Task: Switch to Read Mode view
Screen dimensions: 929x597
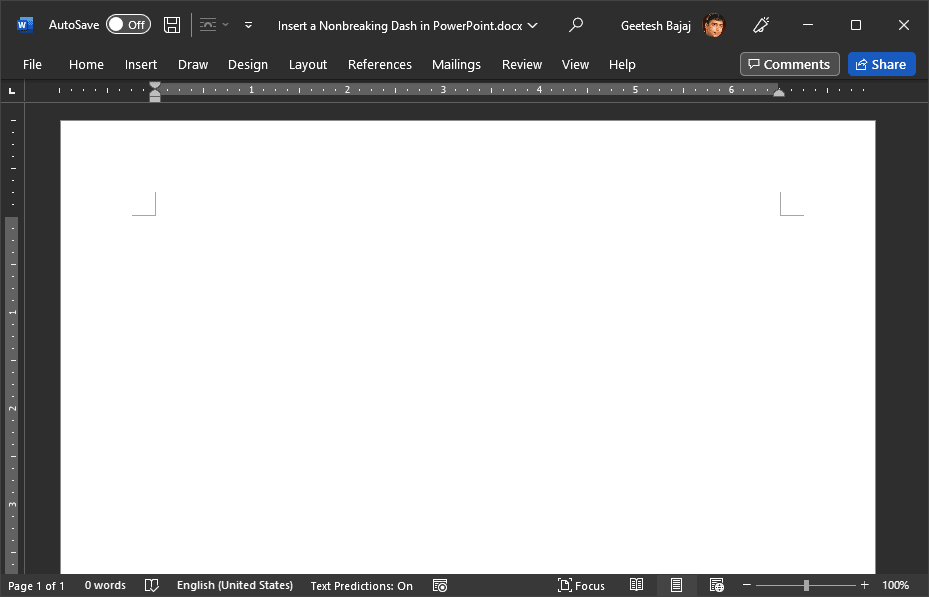Action: pyautogui.click(x=637, y=585)
